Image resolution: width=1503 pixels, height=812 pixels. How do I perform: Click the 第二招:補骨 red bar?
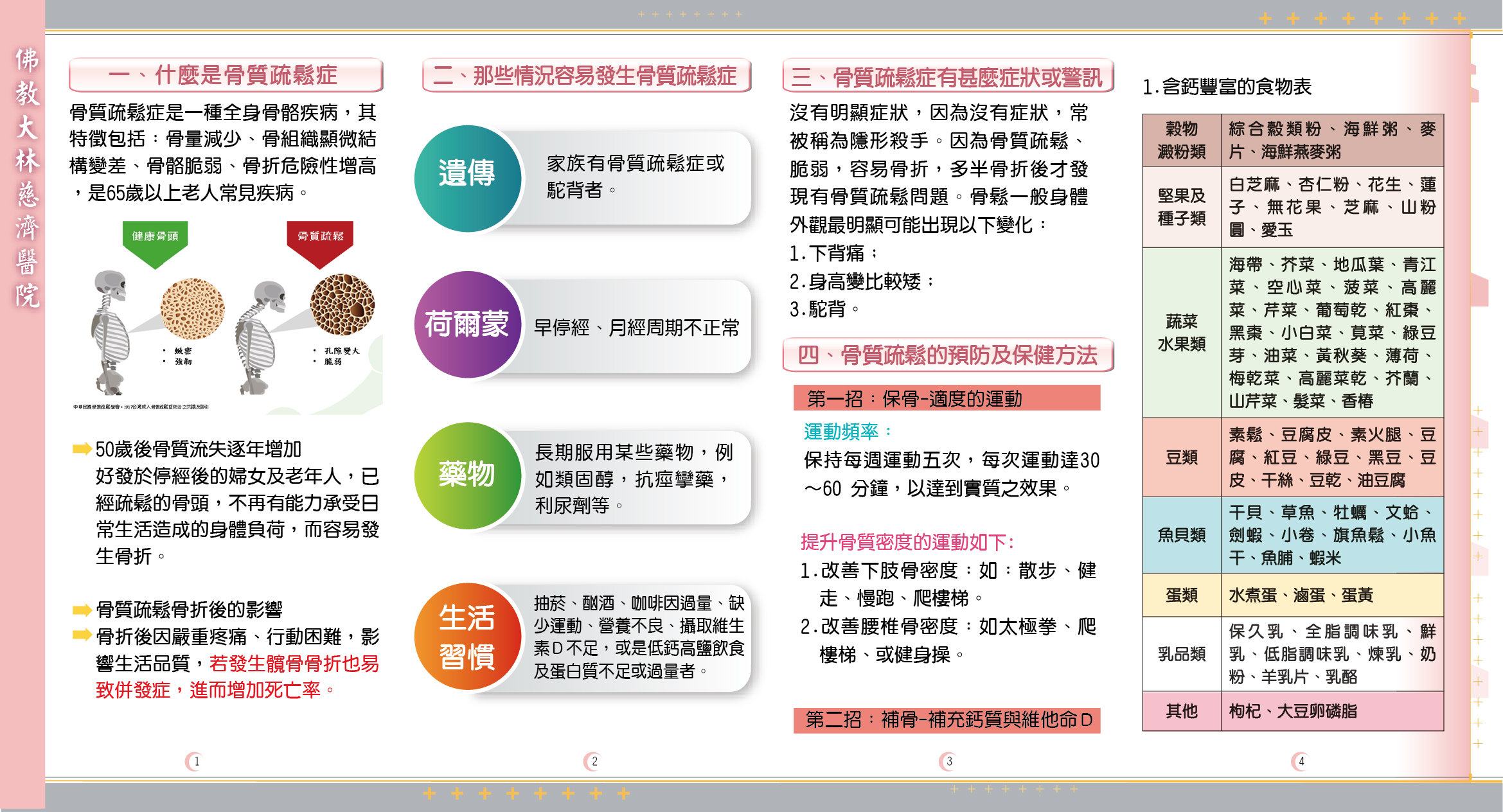click(x=947, y=720)
